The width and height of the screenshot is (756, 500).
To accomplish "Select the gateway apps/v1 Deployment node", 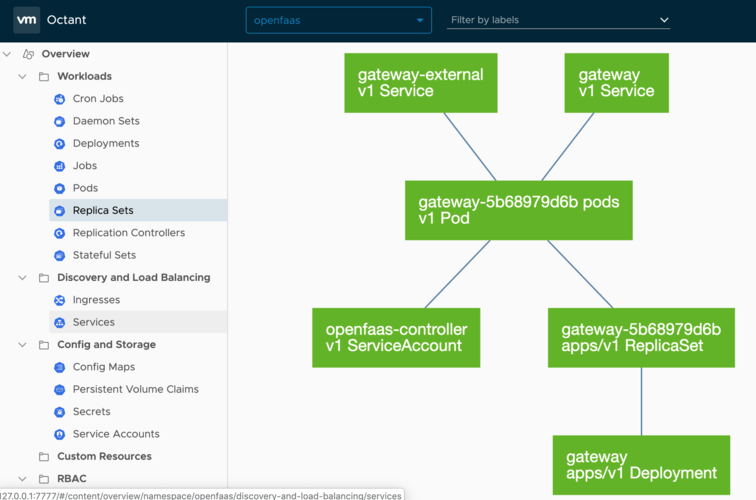I will 641,465.
